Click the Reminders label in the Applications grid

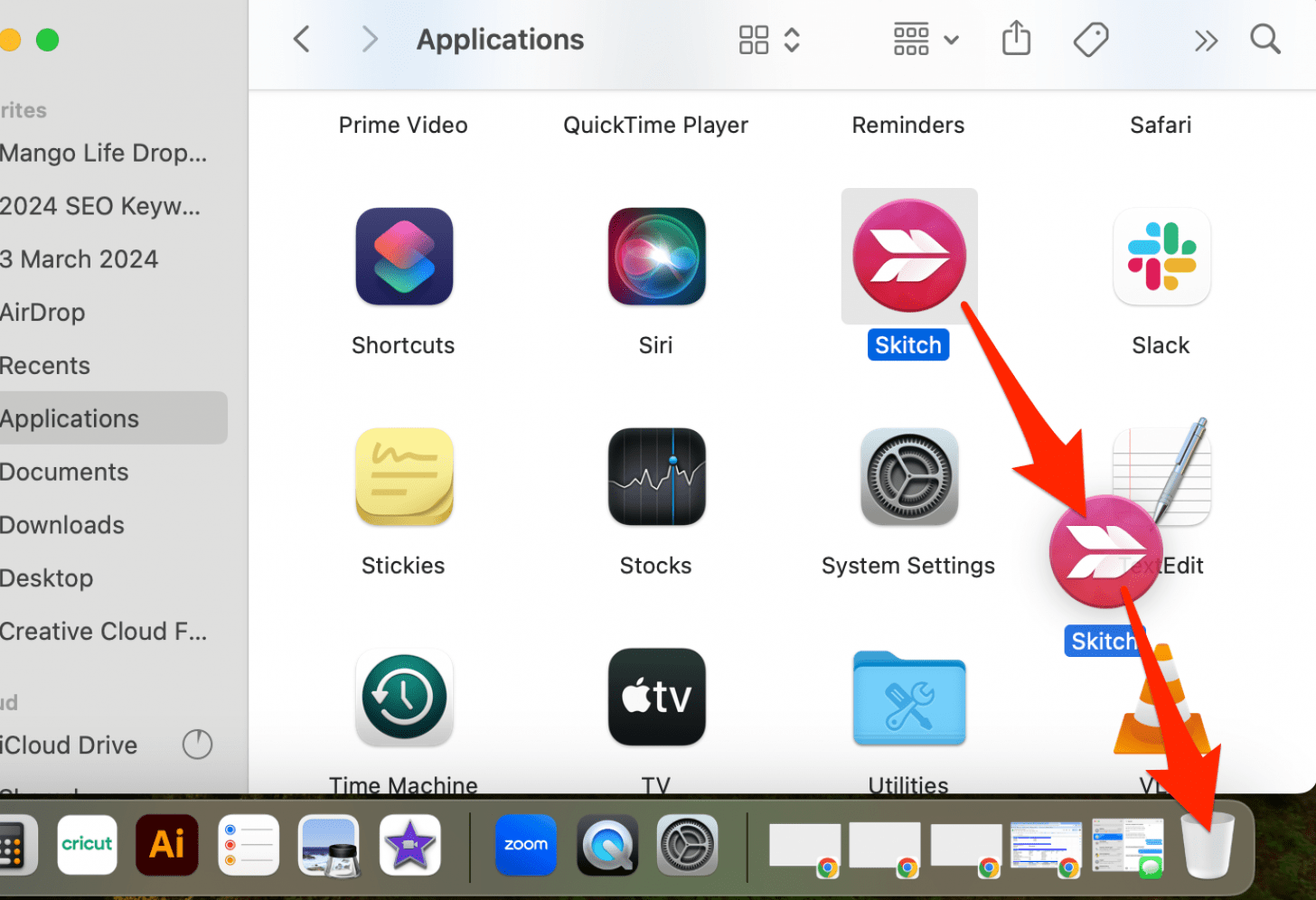(x=908, y=125)
